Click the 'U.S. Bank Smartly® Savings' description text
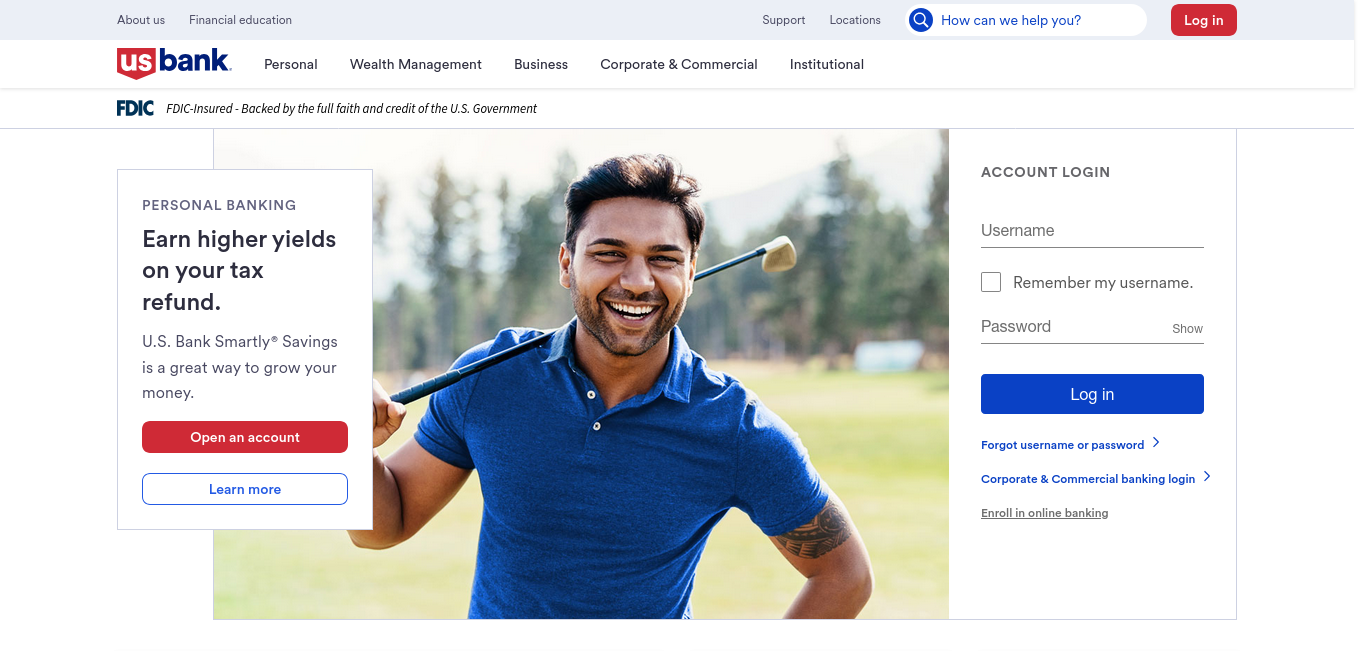This screenshot has width=1366, height=651. pos(240,367)
